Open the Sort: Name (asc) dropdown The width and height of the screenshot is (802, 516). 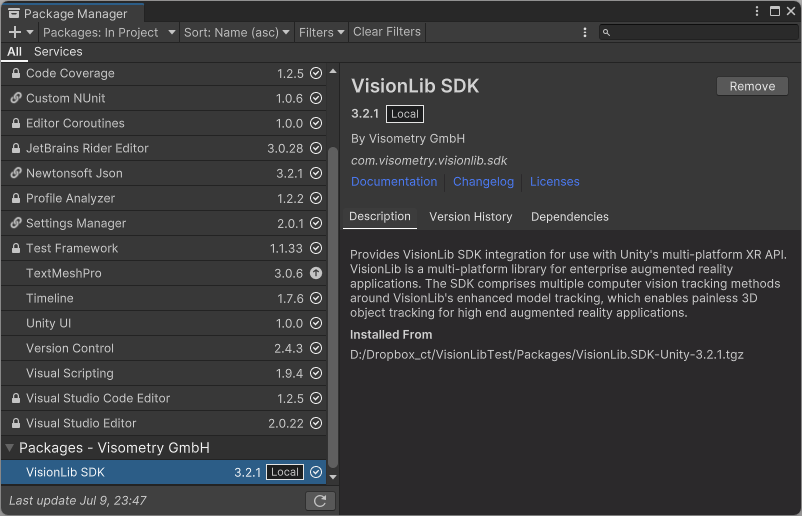coord(236,32)
